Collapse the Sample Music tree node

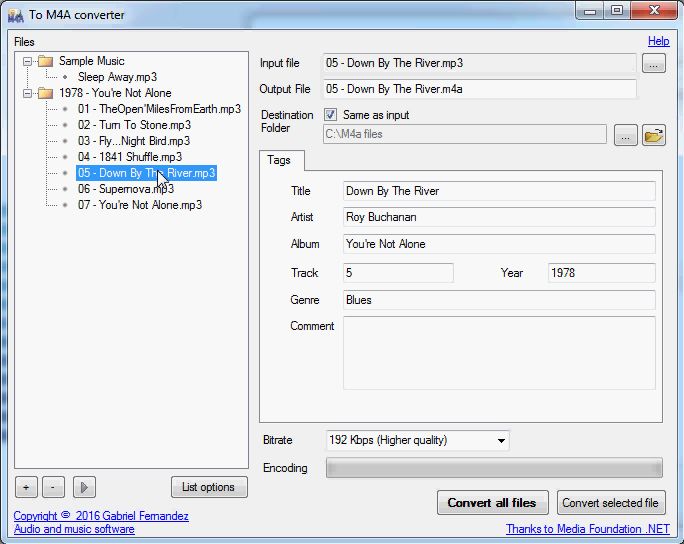point(27,61)
